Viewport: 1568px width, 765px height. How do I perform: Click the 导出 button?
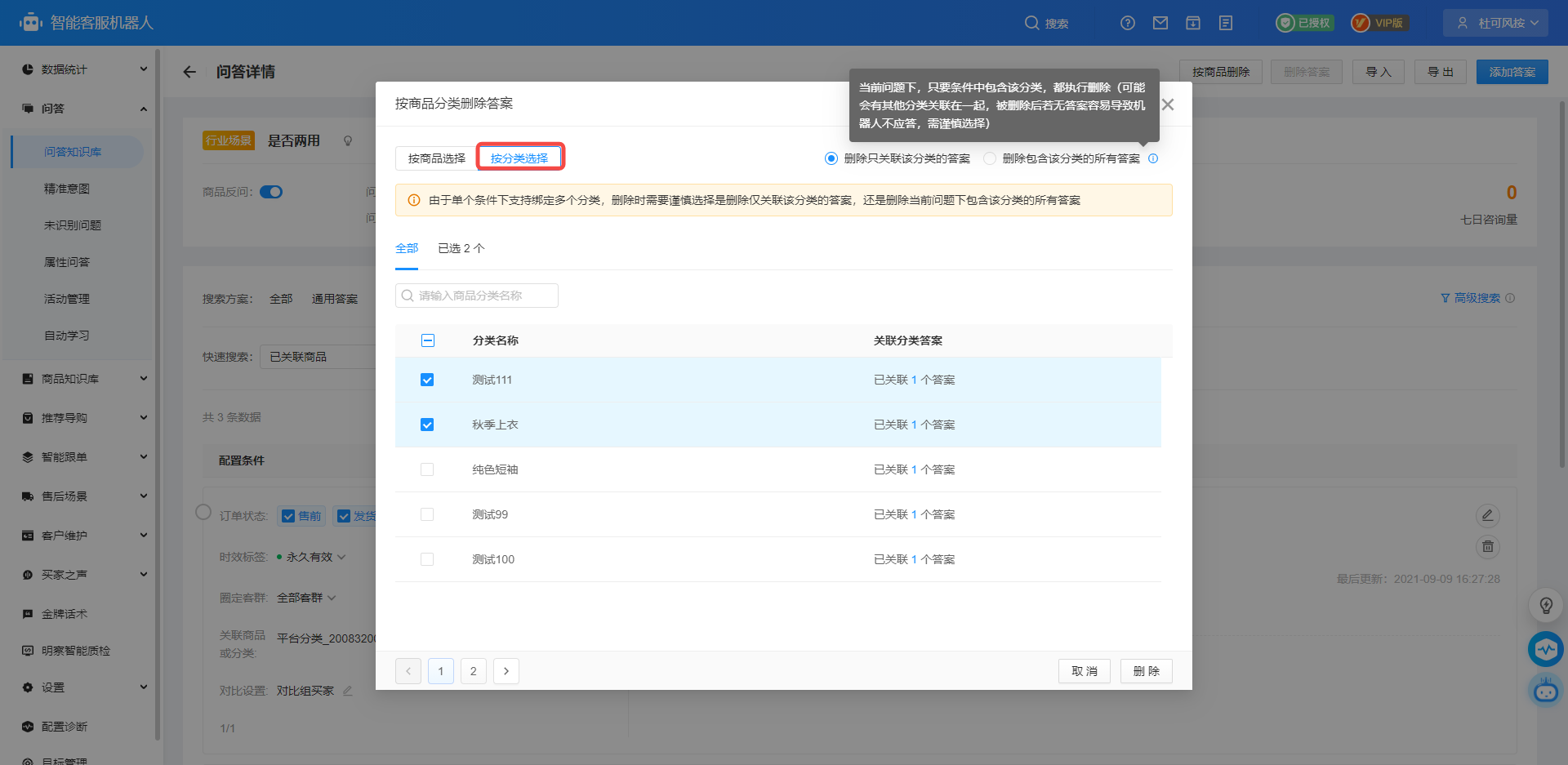pyautogui.click(x=1441, y=72)
